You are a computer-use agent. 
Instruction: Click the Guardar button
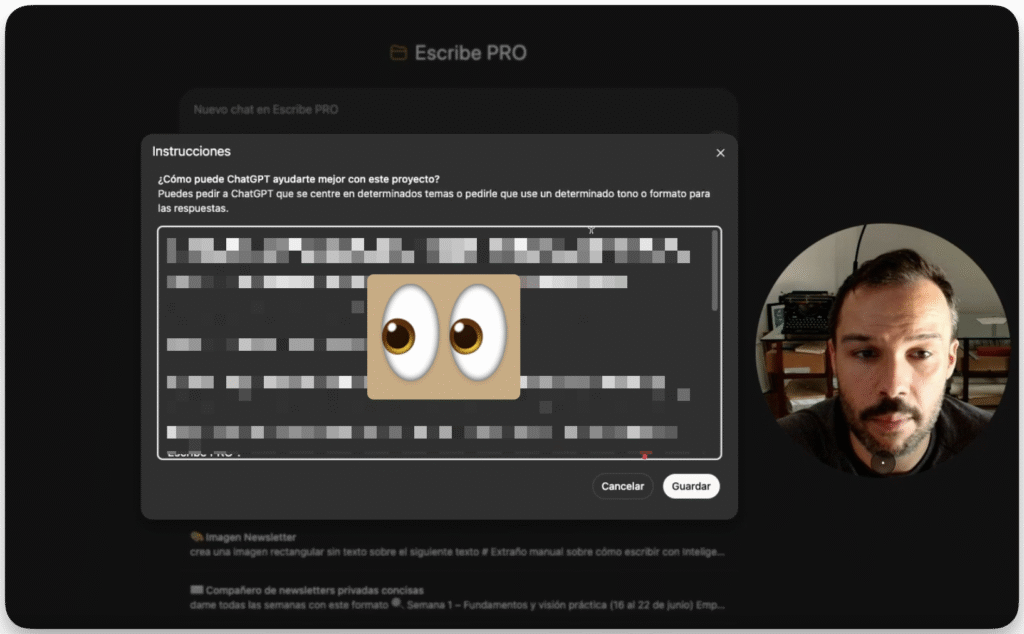(691, 487)
